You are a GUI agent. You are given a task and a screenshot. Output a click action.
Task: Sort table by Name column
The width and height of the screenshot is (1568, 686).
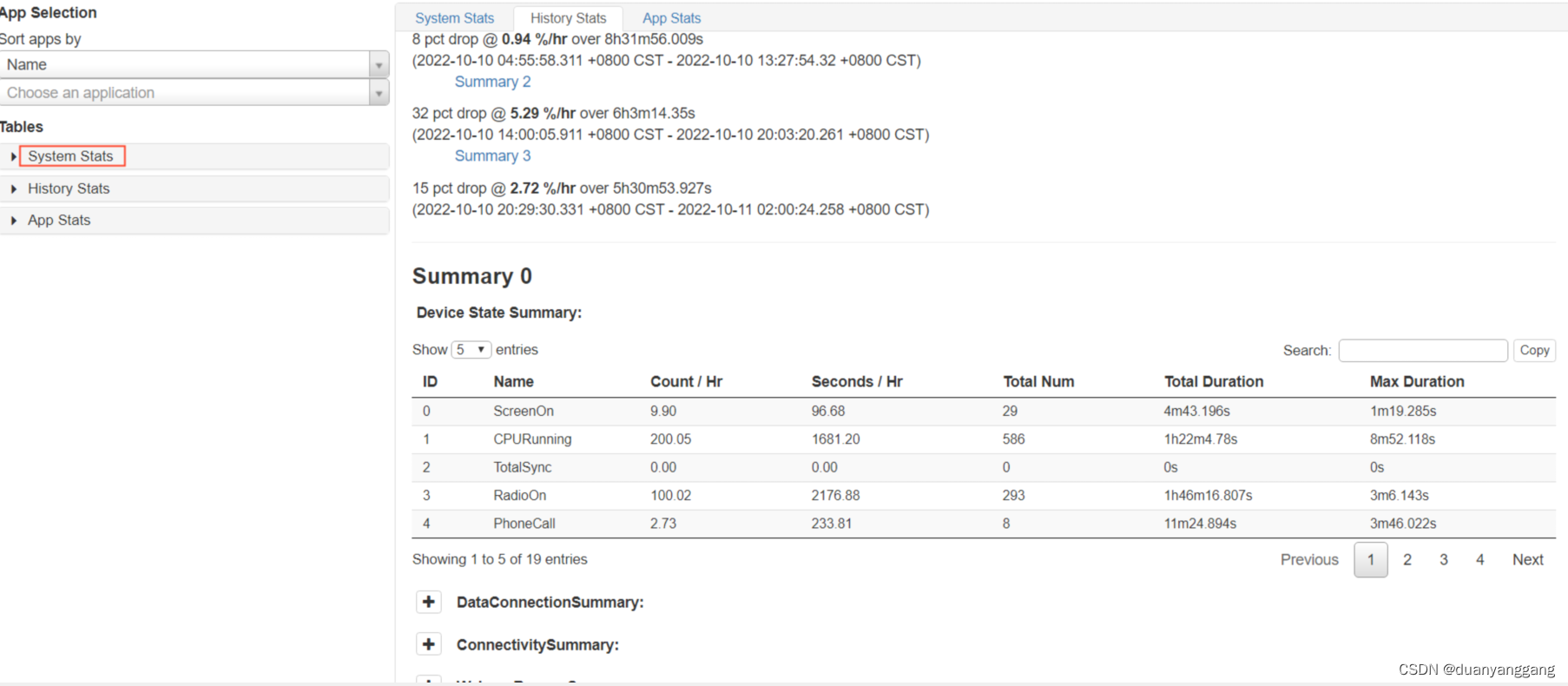[x=513, y=381]
